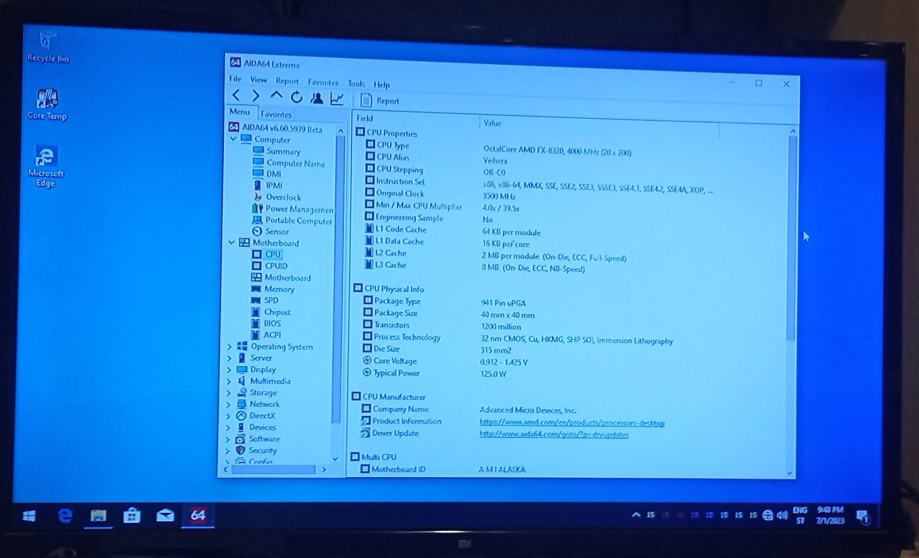Viewport: 919px width, 558px height.
Task: Expand the Devices node
Action: [229, 427]
